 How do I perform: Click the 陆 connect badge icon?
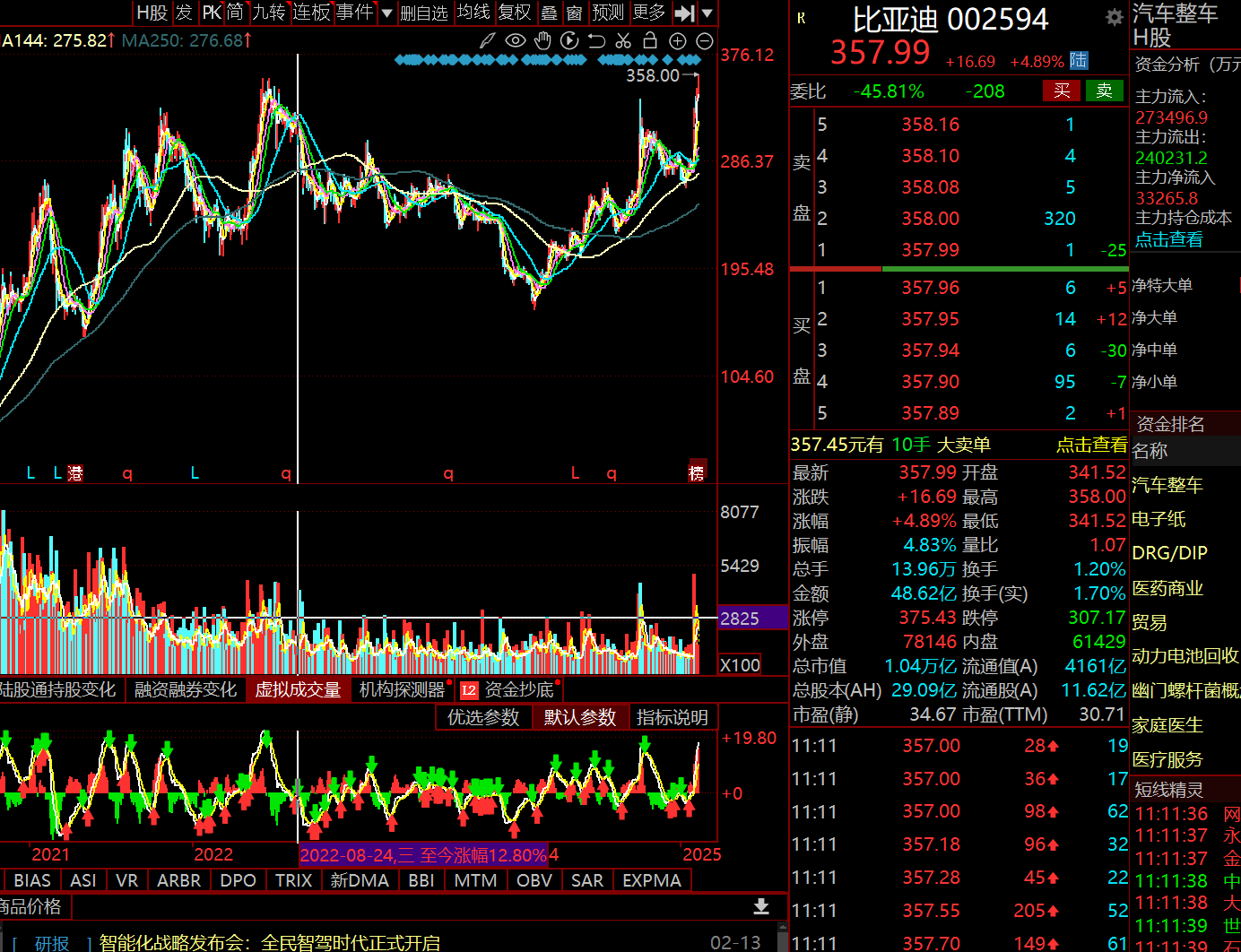(x=1079, y=60)
